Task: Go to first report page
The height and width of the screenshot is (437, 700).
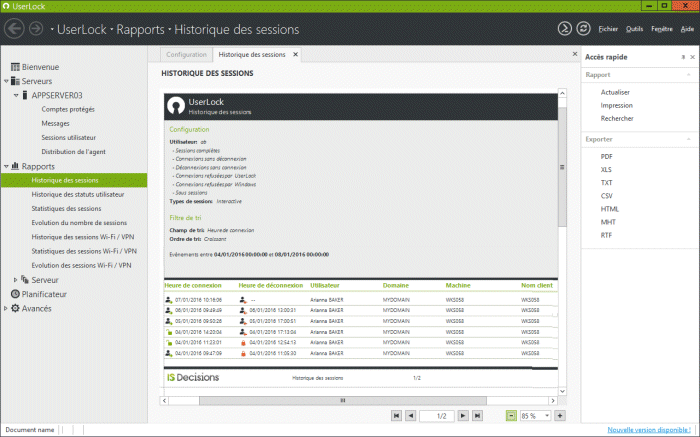Action: pyautogui.click(x=396, y=416)
